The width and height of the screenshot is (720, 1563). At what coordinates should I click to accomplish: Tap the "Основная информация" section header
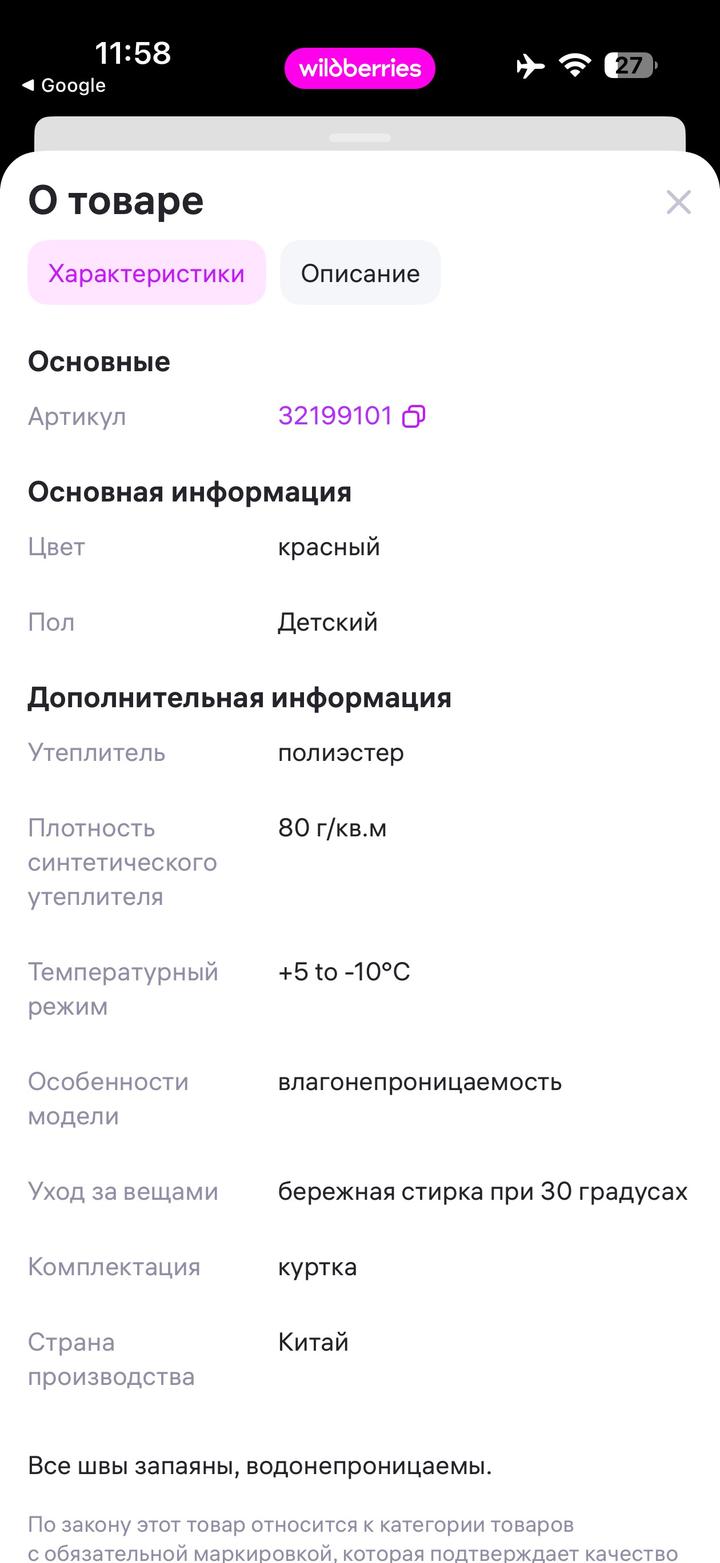[189, 492]
